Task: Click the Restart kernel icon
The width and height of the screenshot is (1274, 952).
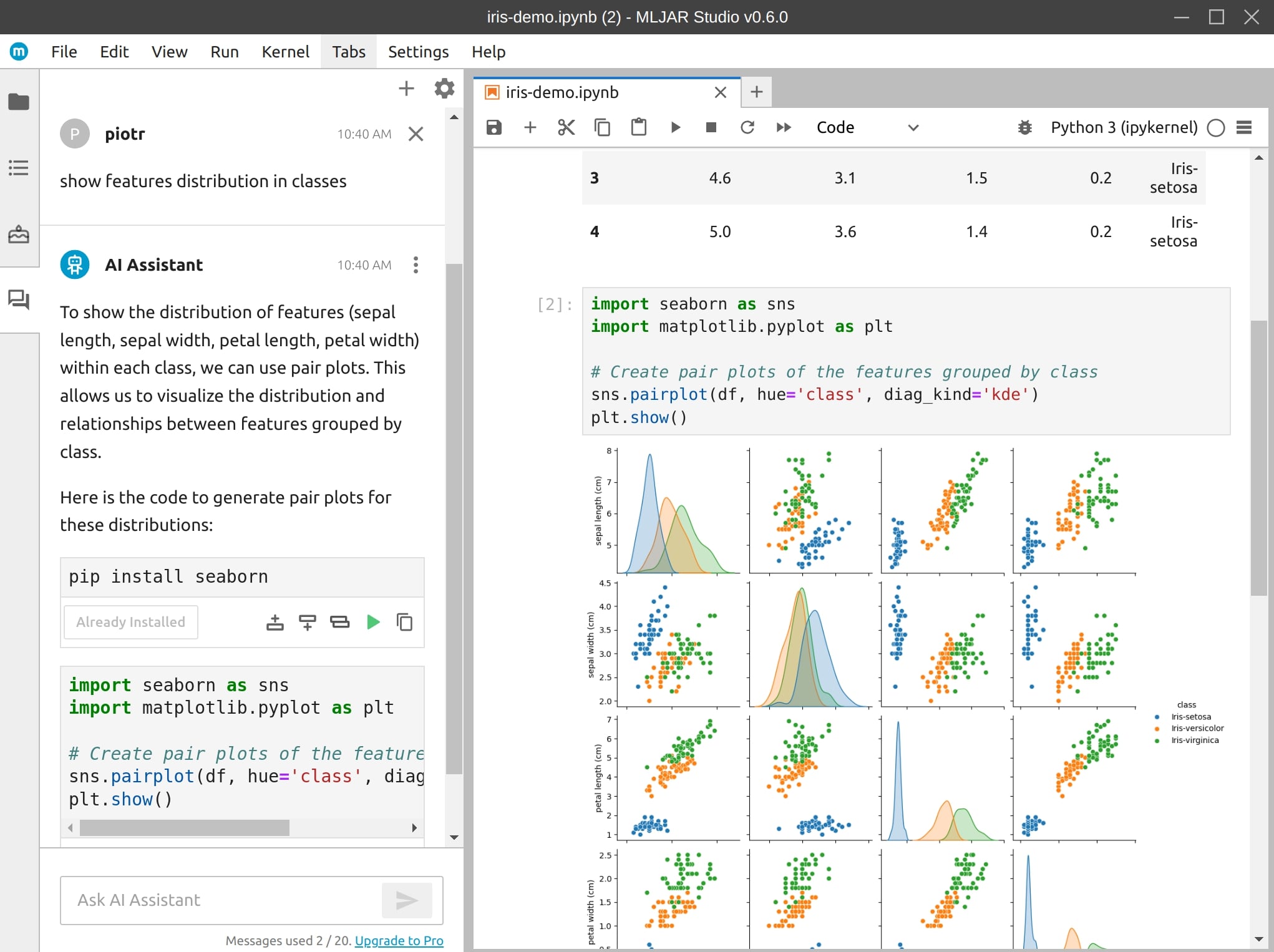Action: point(747,127)
